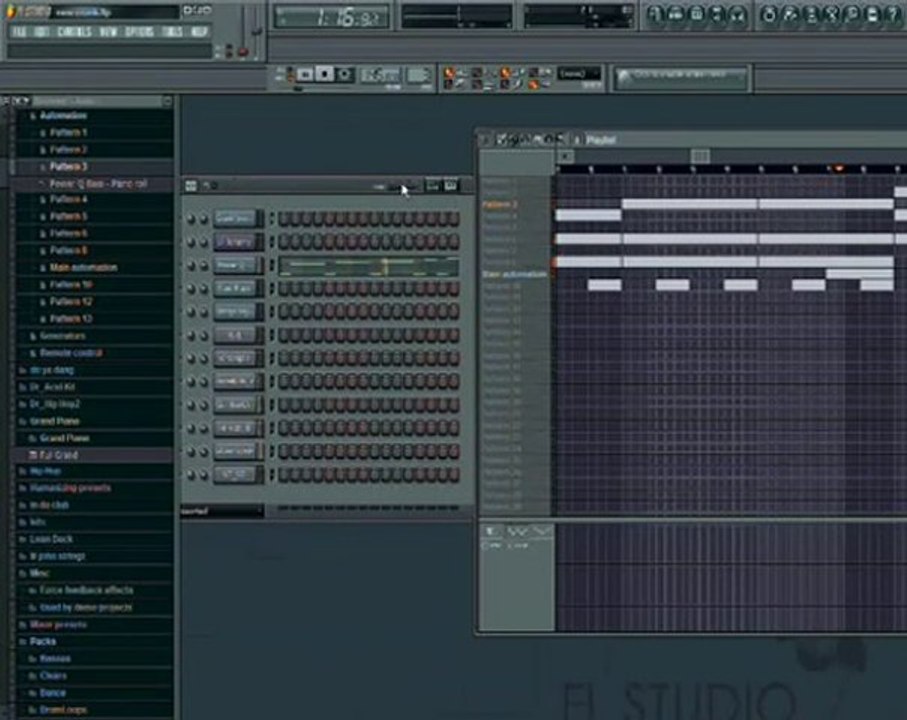Click the FL Studio fruit logo icon

pos(11,11)
